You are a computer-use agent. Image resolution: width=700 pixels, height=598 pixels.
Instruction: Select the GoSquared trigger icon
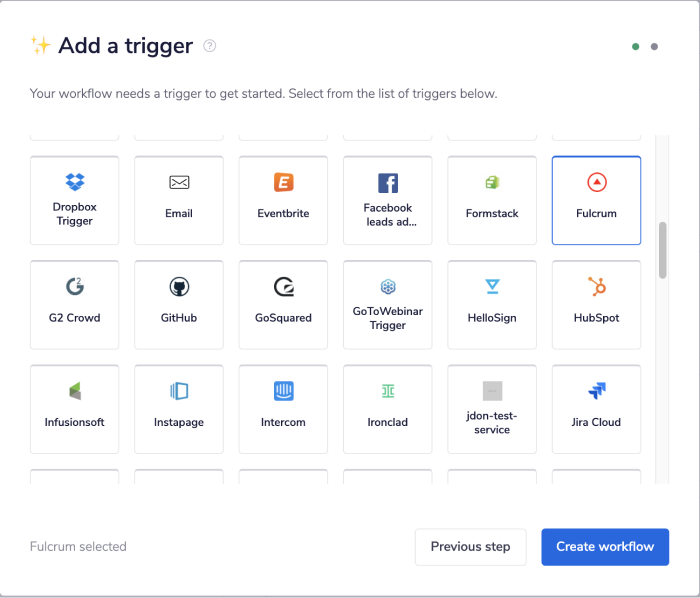pos(283,287)
